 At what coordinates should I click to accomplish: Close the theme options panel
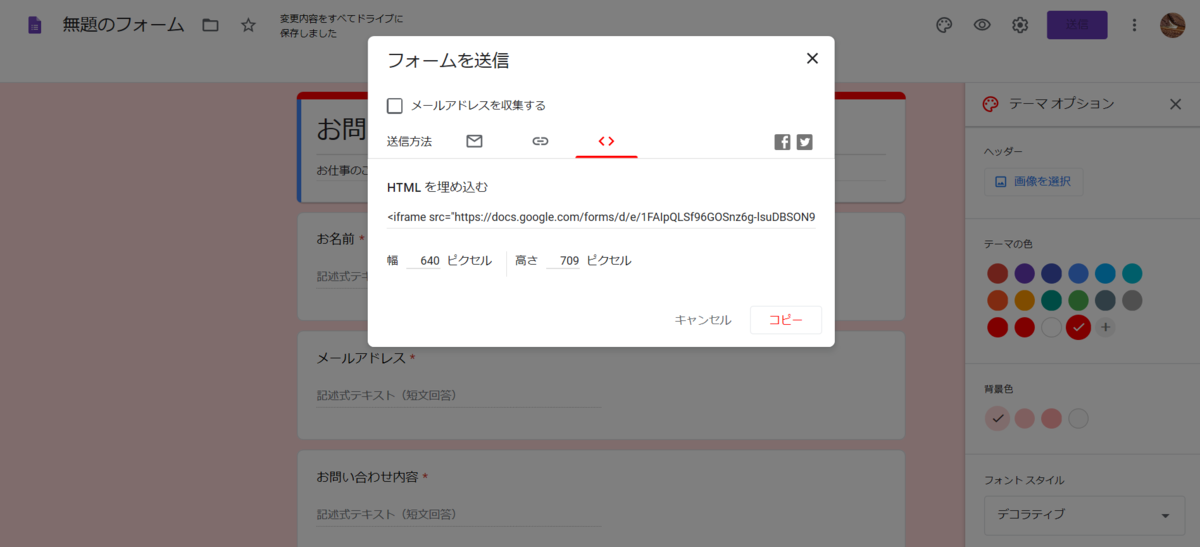click(1175, 104)
